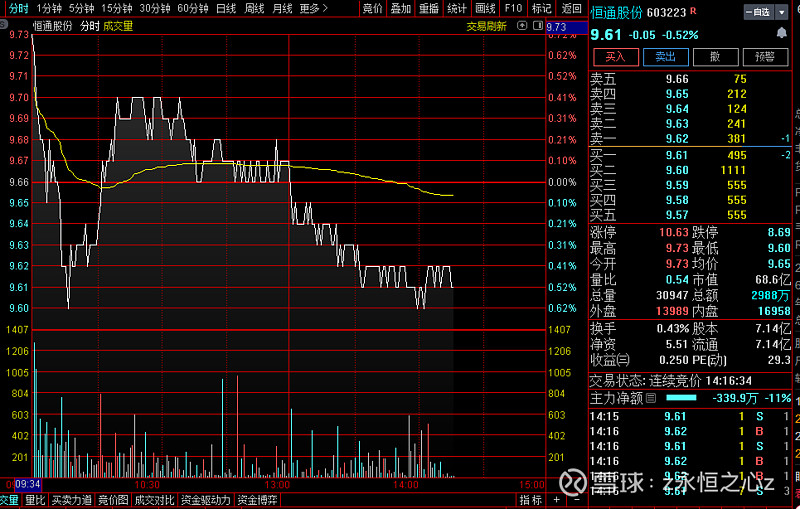Click the 主力净额 progress bar
This screenshot has height=509, width=800.
(x=681, y=397)
